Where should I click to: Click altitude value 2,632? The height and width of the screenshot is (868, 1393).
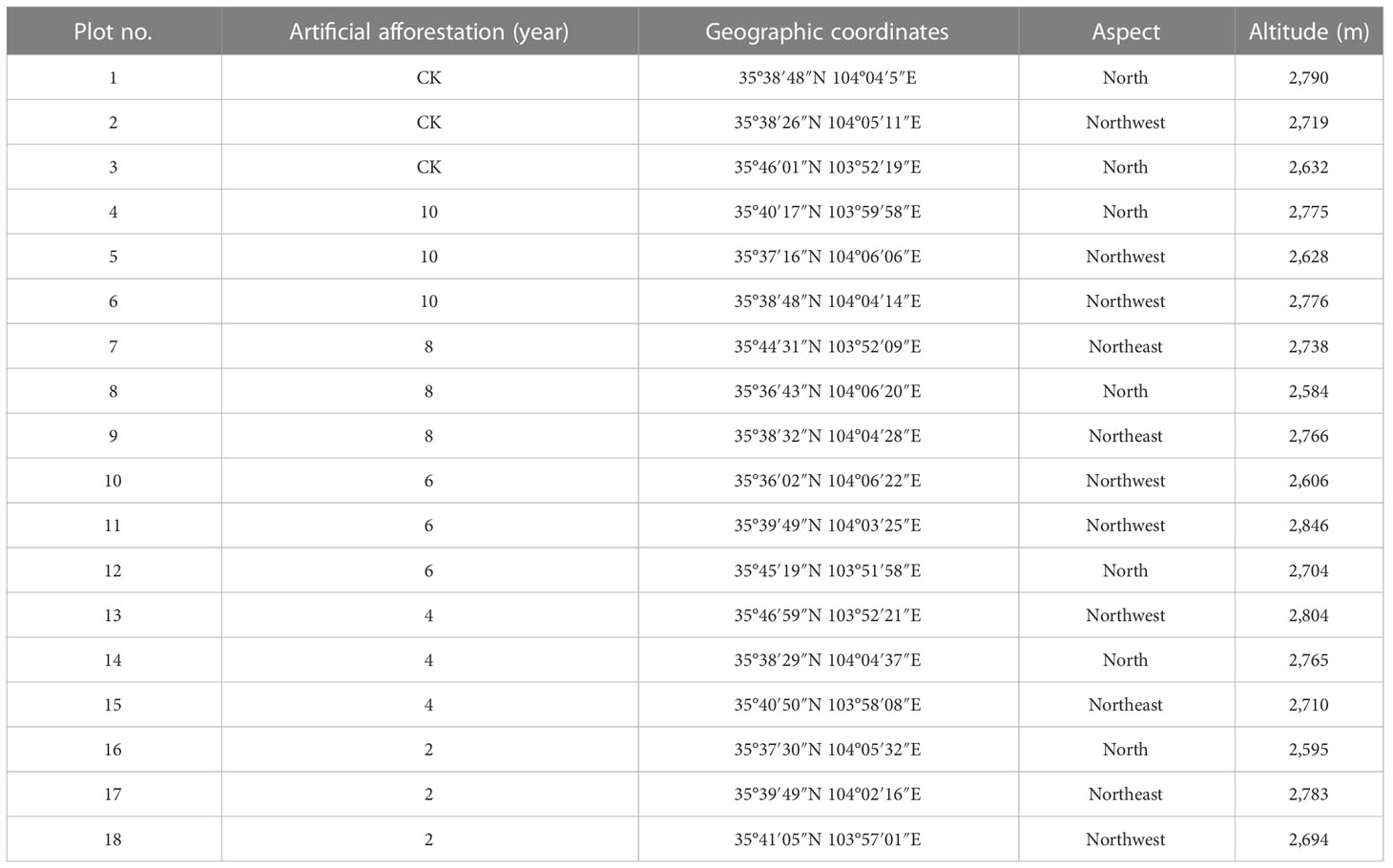click(1309, 167)
